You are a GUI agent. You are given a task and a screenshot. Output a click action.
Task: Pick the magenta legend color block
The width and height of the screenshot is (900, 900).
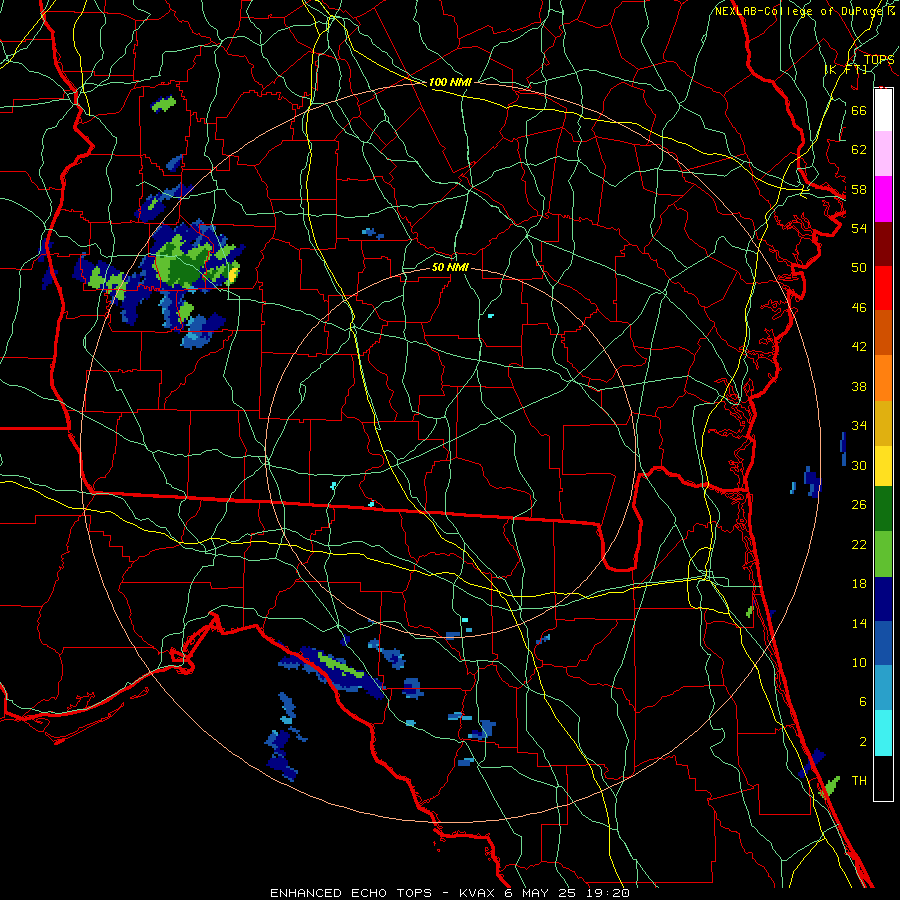(x=883, y=199)
